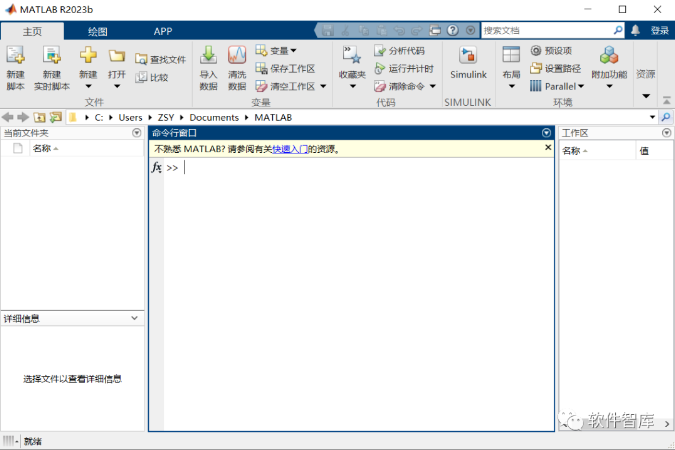The image size is (675, 450).
Task: Switch to the 主页 (Home) tab
Action: [x=32, y=31]
